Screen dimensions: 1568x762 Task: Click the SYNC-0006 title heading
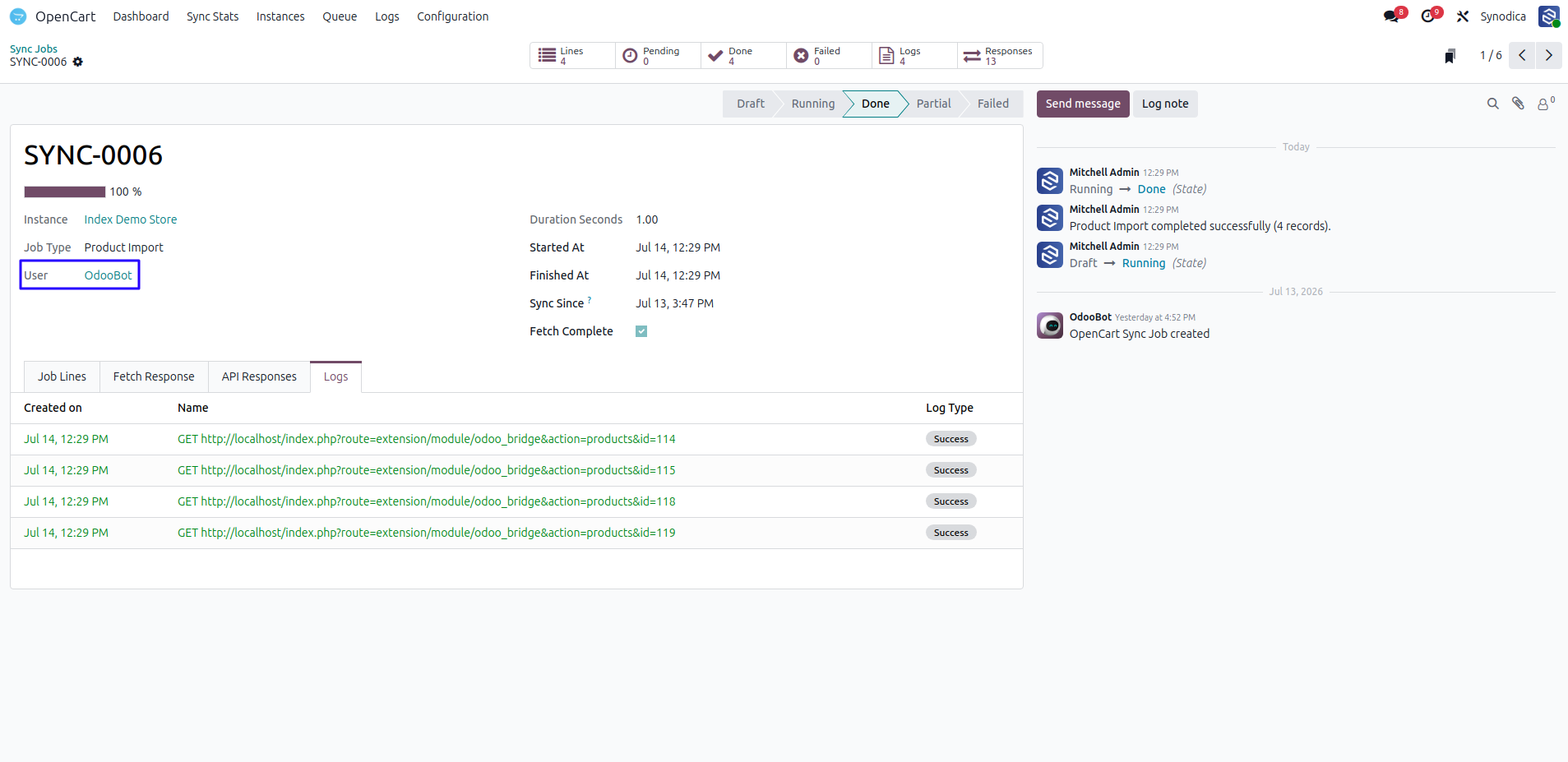click(x=94, y=155)
